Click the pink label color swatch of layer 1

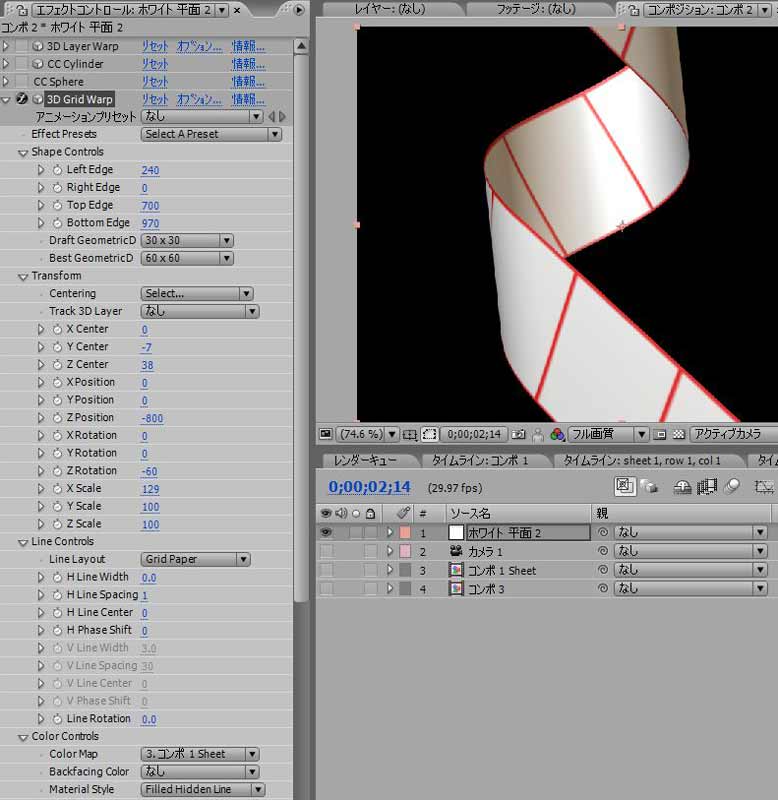pyautogui.click(x=405, y=533)
